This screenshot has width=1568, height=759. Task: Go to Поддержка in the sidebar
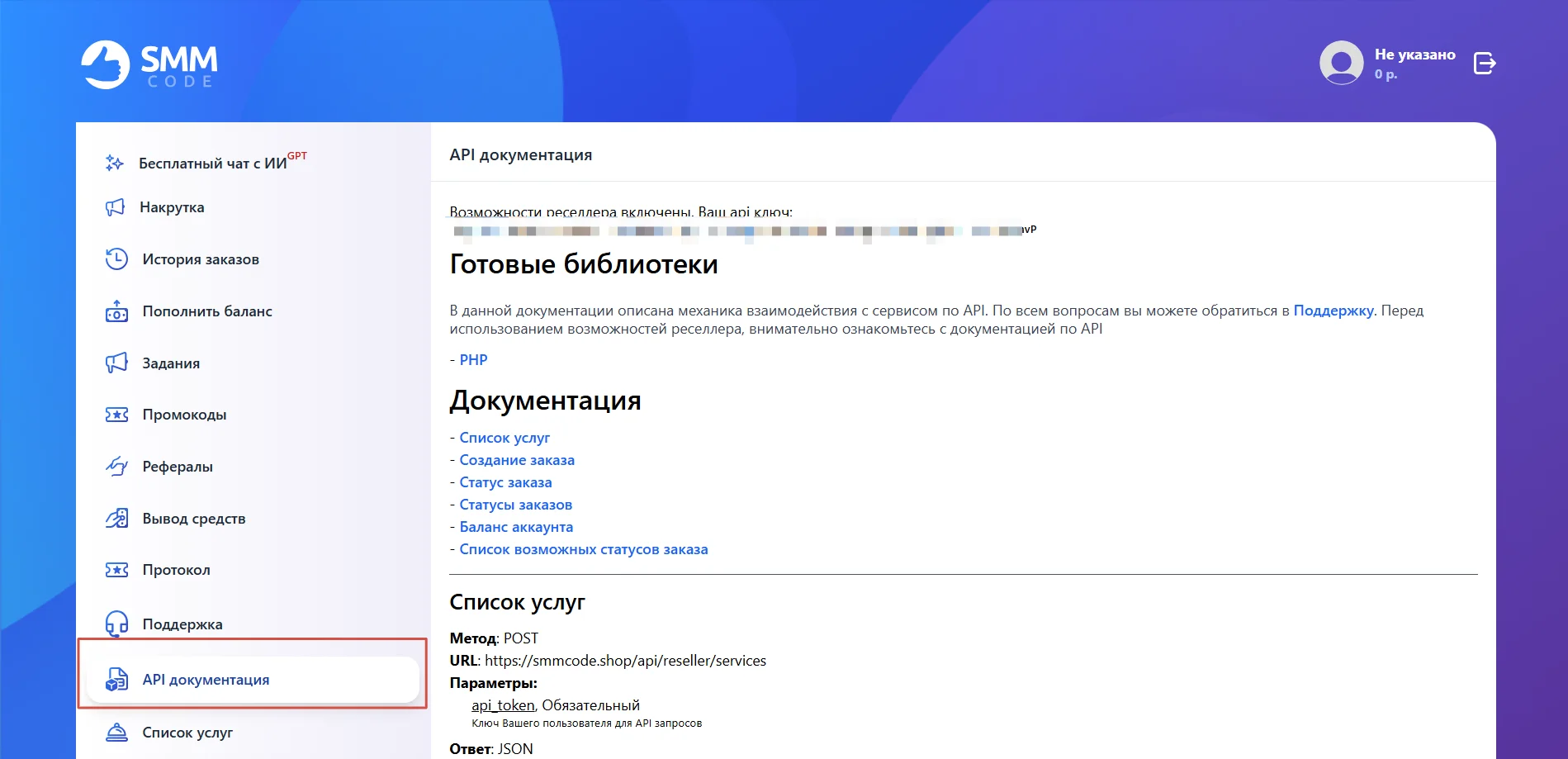(x=182, y=624)
